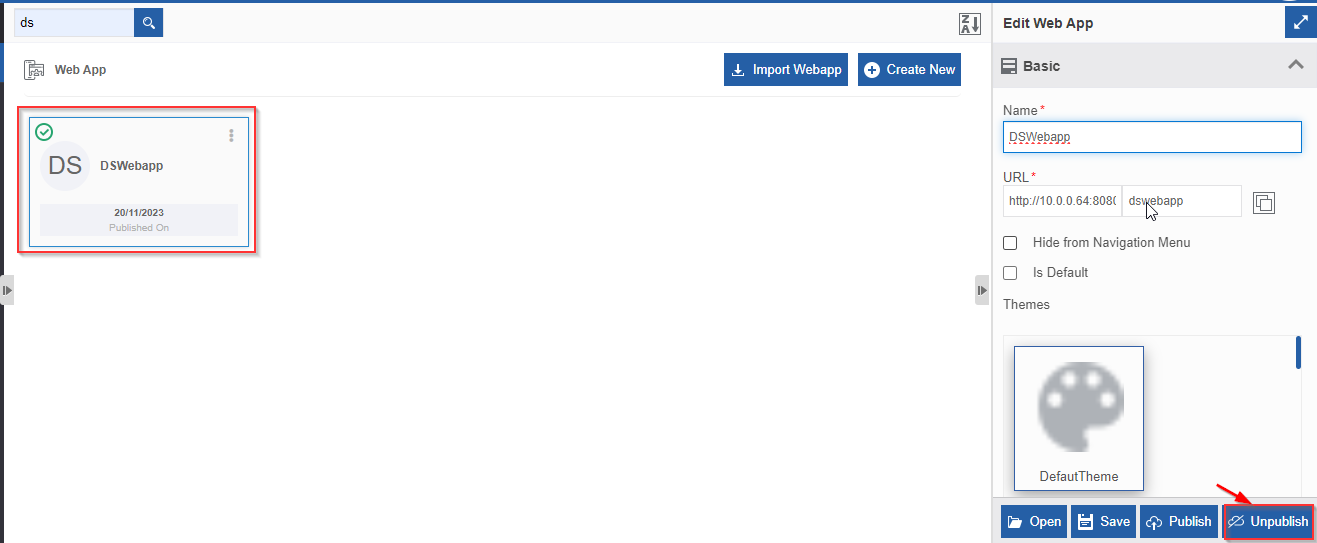
Task: Click the Save button
Action: tap(1103, 522)
